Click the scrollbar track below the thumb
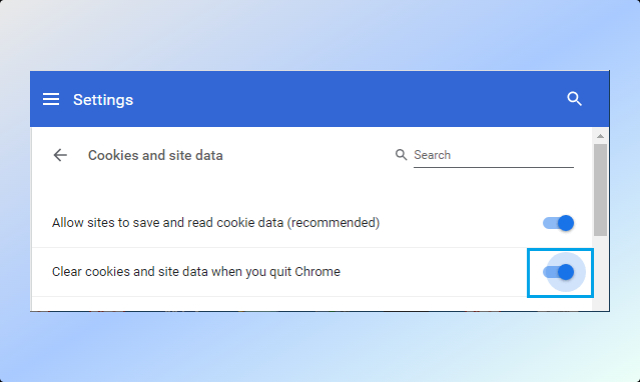 coord(600,271)
